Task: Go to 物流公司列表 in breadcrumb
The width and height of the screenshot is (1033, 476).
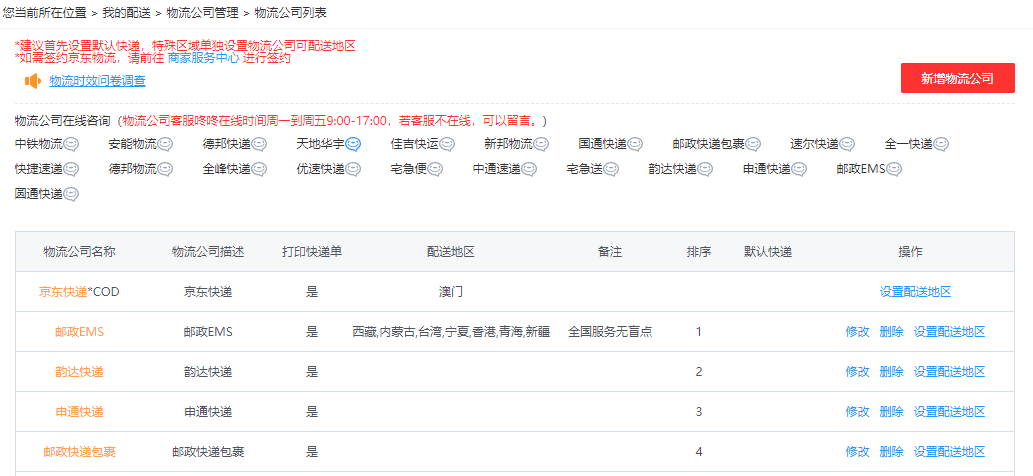Action: coord(290,13)
